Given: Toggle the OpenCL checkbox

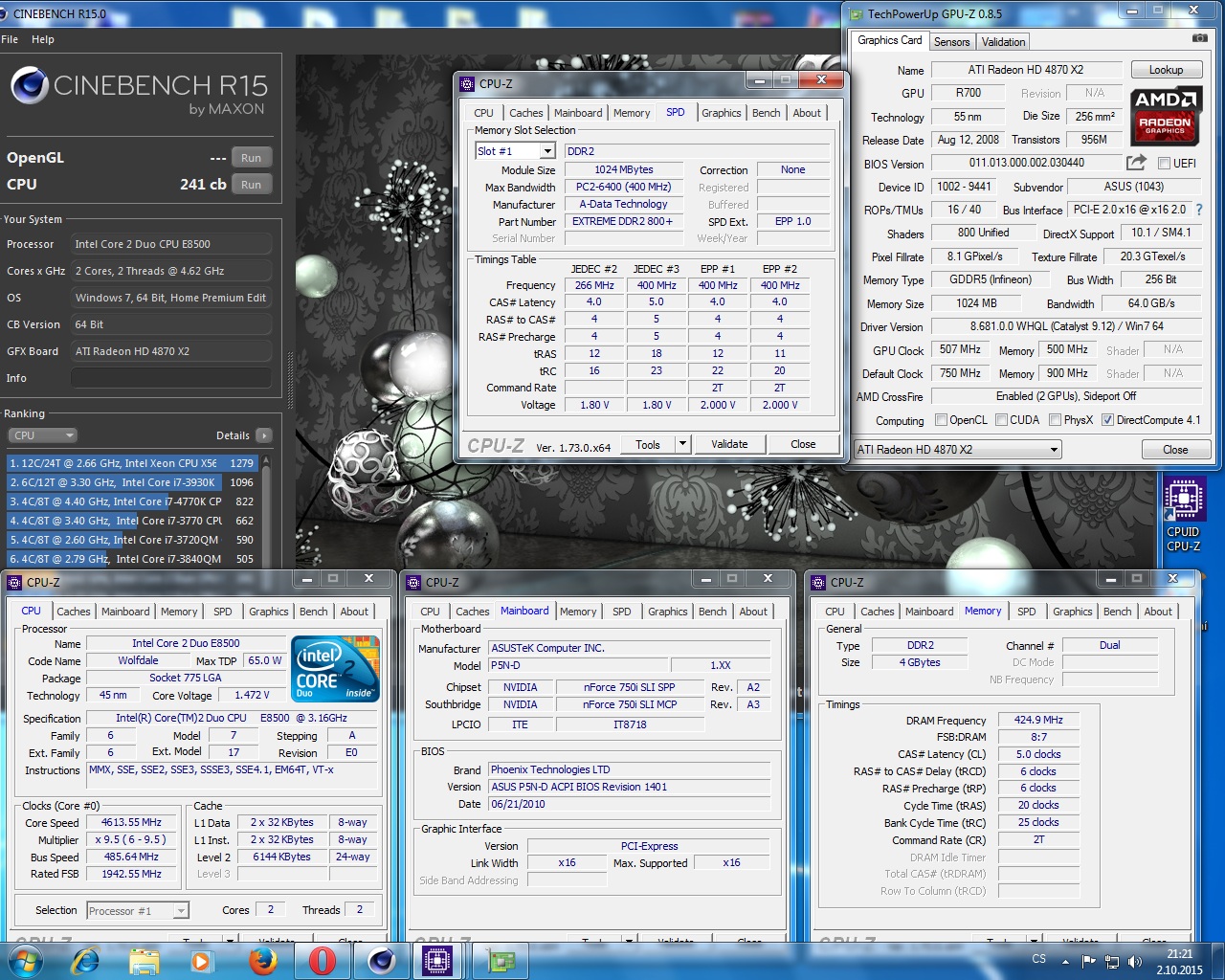Looking at the screenshot, I should (941, 420).
